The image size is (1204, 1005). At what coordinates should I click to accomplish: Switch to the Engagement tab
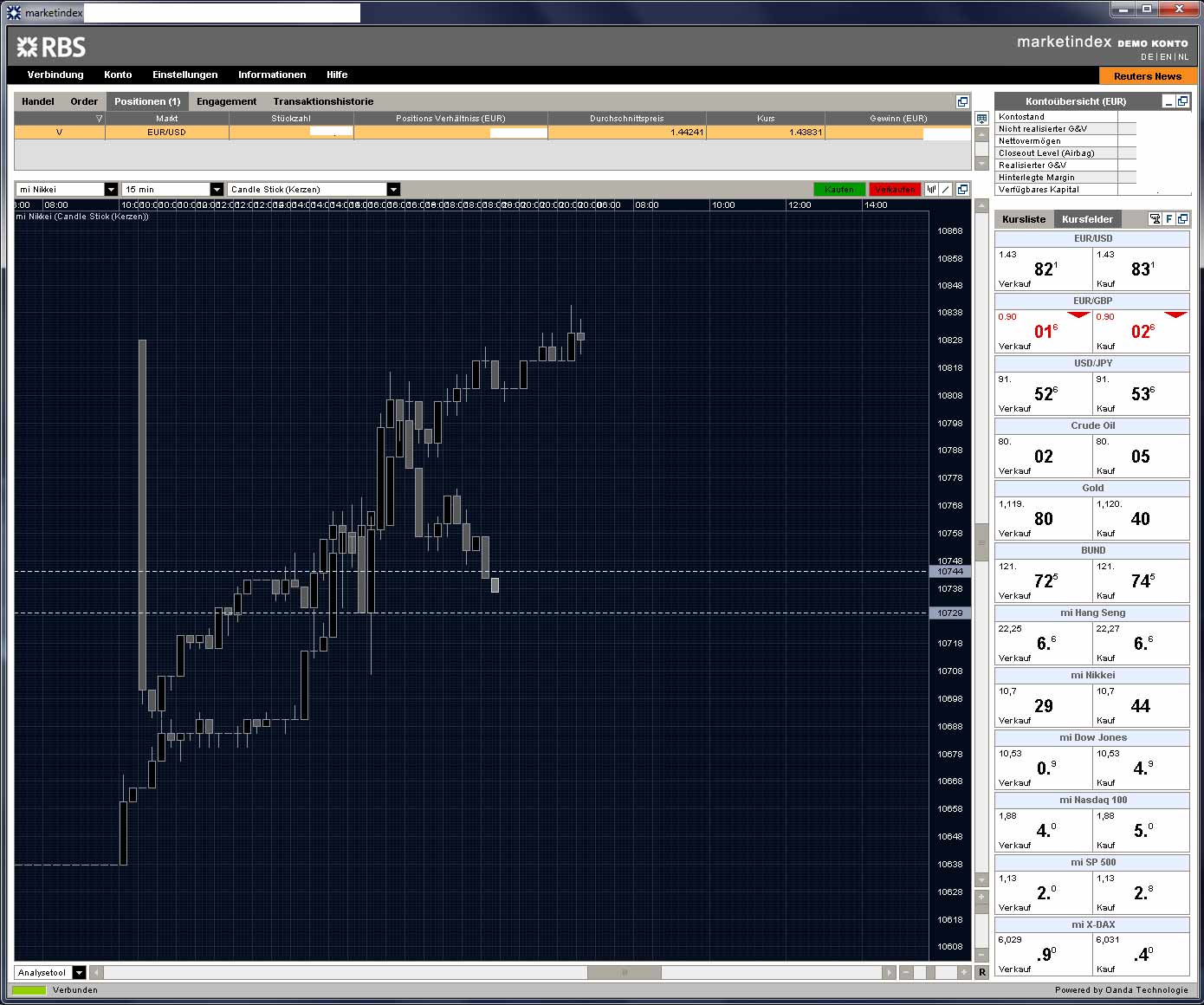click(x=227, y=101)
